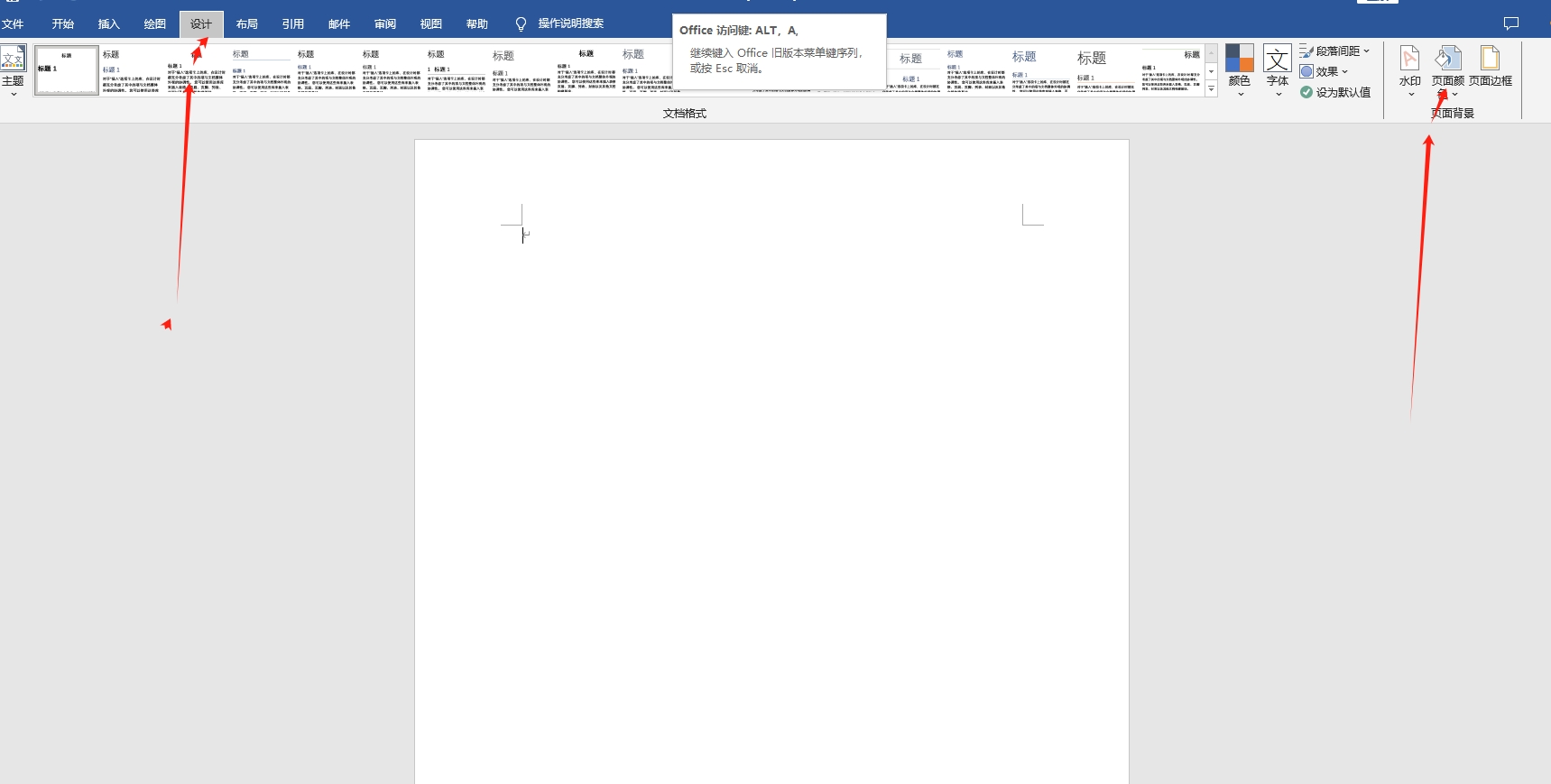Switch to the 邮件 Mailings tab
1551x784 pixels.
339,24
